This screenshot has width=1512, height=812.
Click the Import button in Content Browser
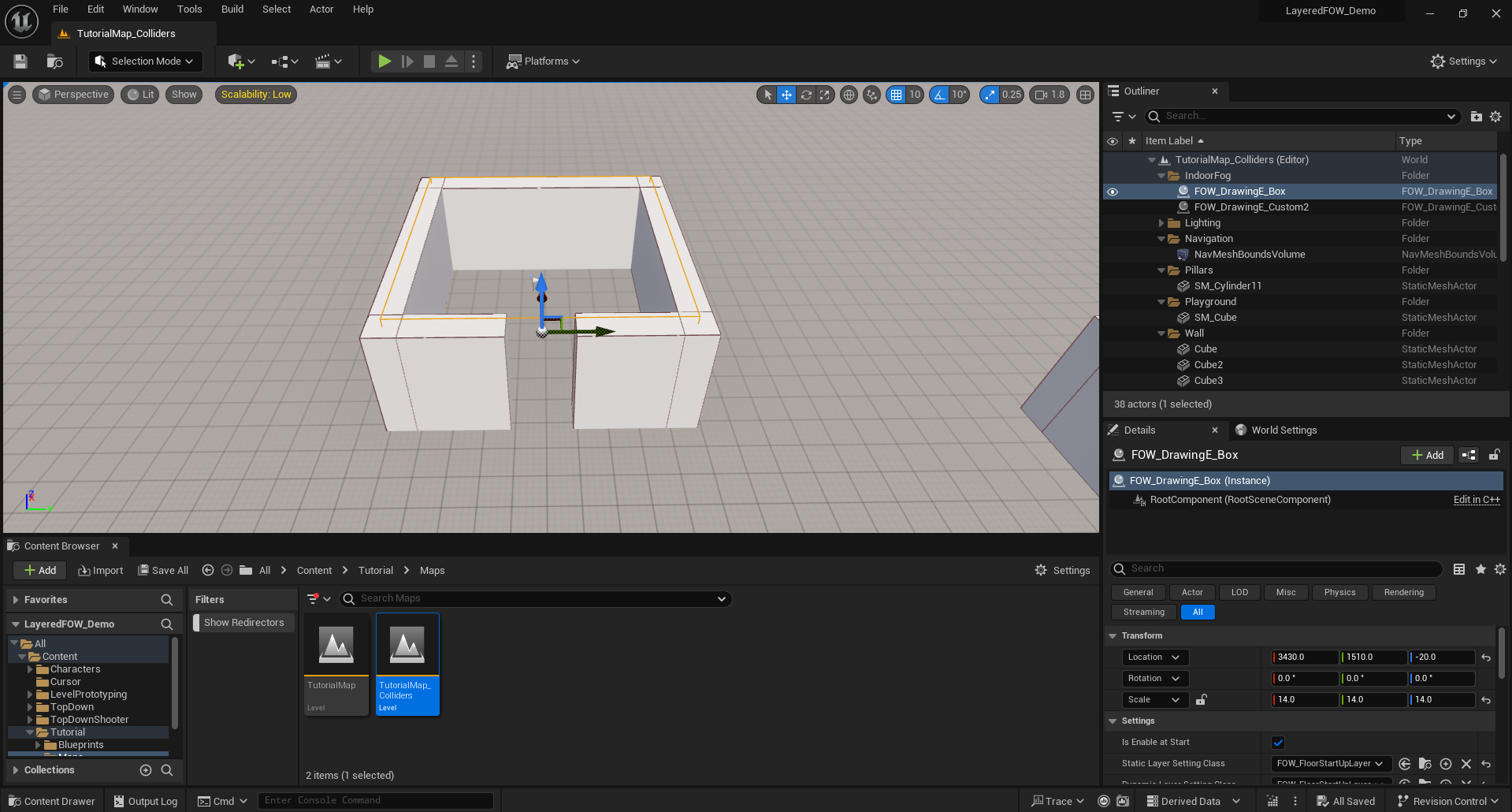pos(101,571)
